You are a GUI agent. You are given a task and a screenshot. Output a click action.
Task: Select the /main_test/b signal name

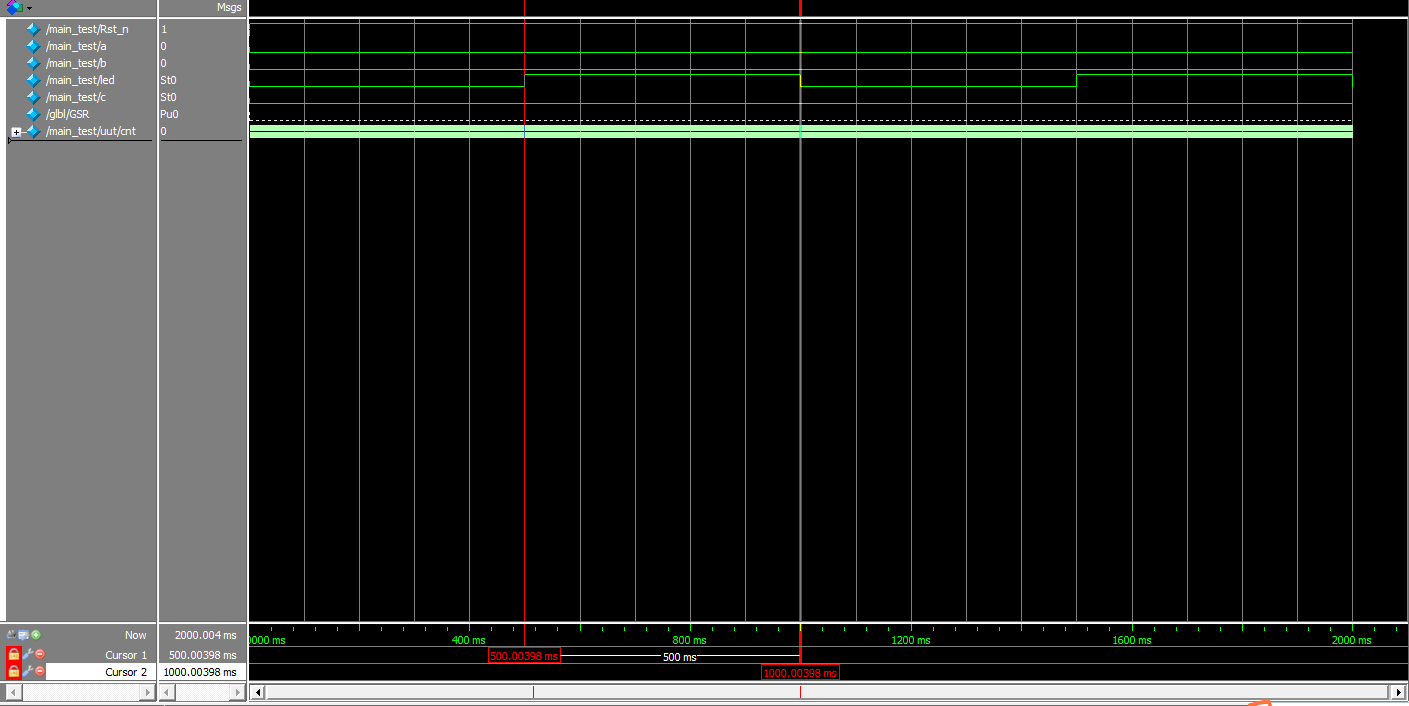point(77,63)
